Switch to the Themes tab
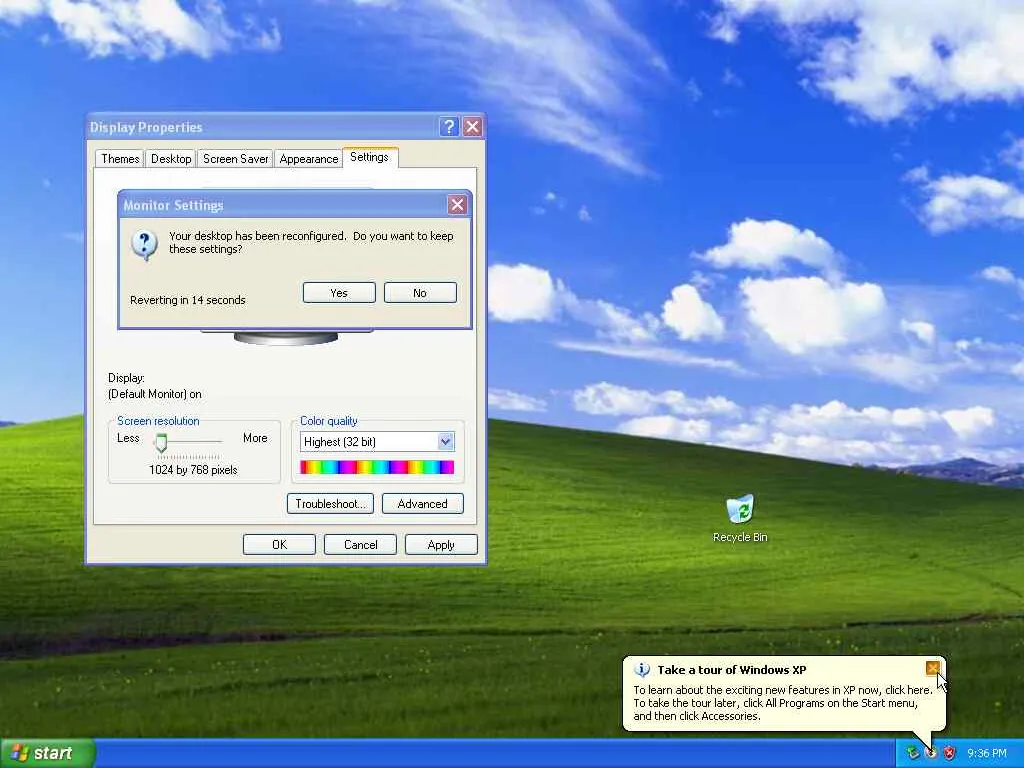The image size is (1024, 768). click(x=120, y=159)
